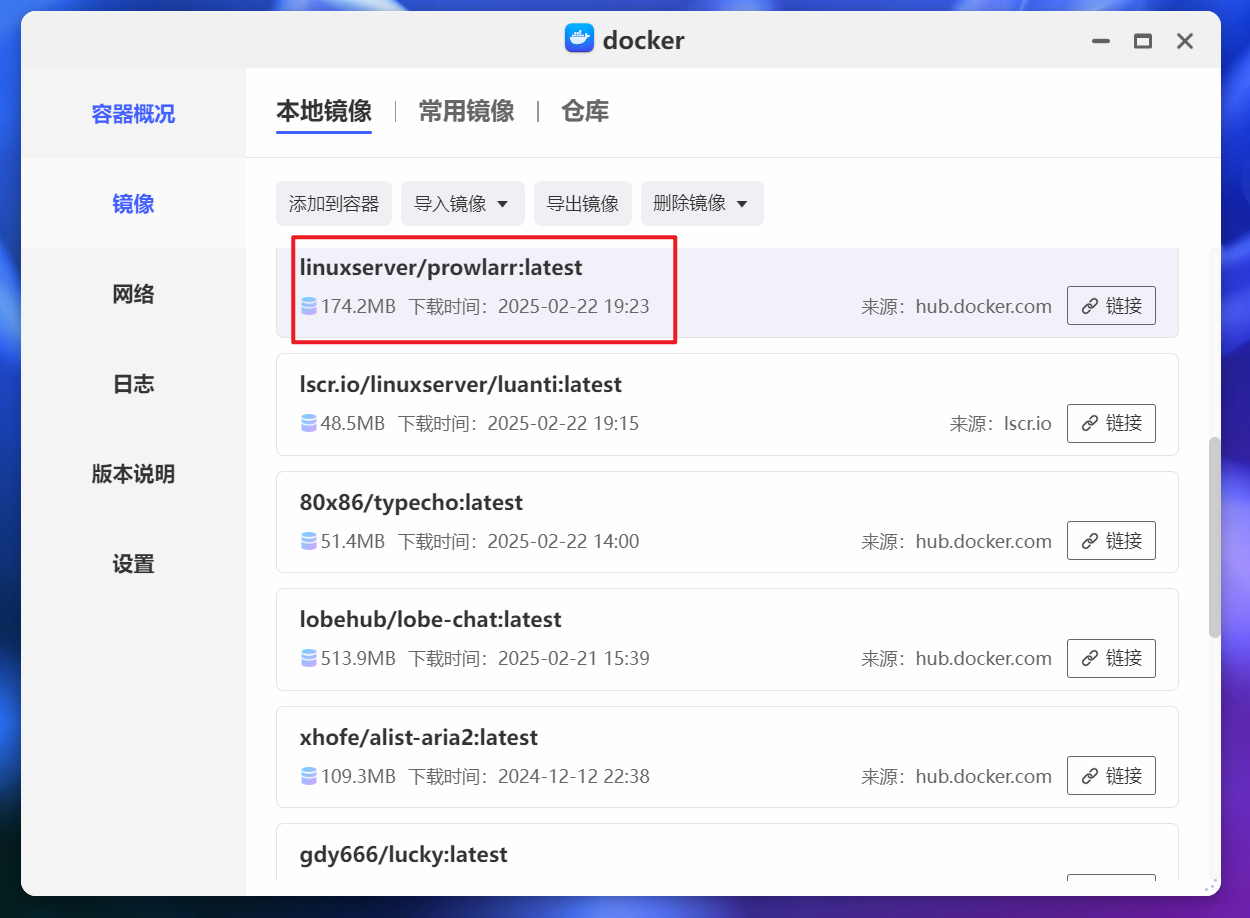Click the size icon beside 109.3MB
Image resolution: width=1250 pixels, height=918 pixels.
[x=308, y=776]
